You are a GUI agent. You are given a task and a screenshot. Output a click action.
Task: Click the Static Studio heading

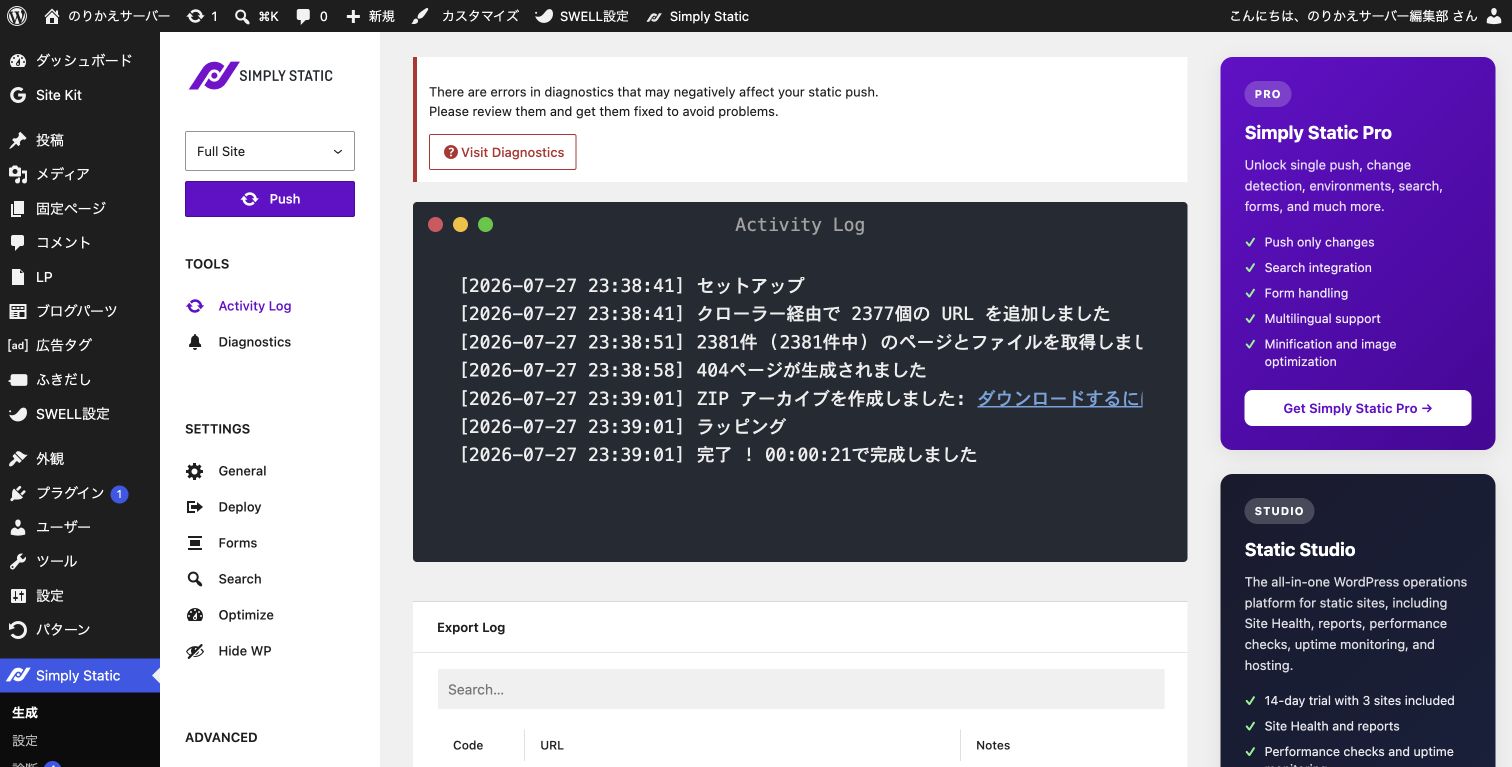point(1300,549)
